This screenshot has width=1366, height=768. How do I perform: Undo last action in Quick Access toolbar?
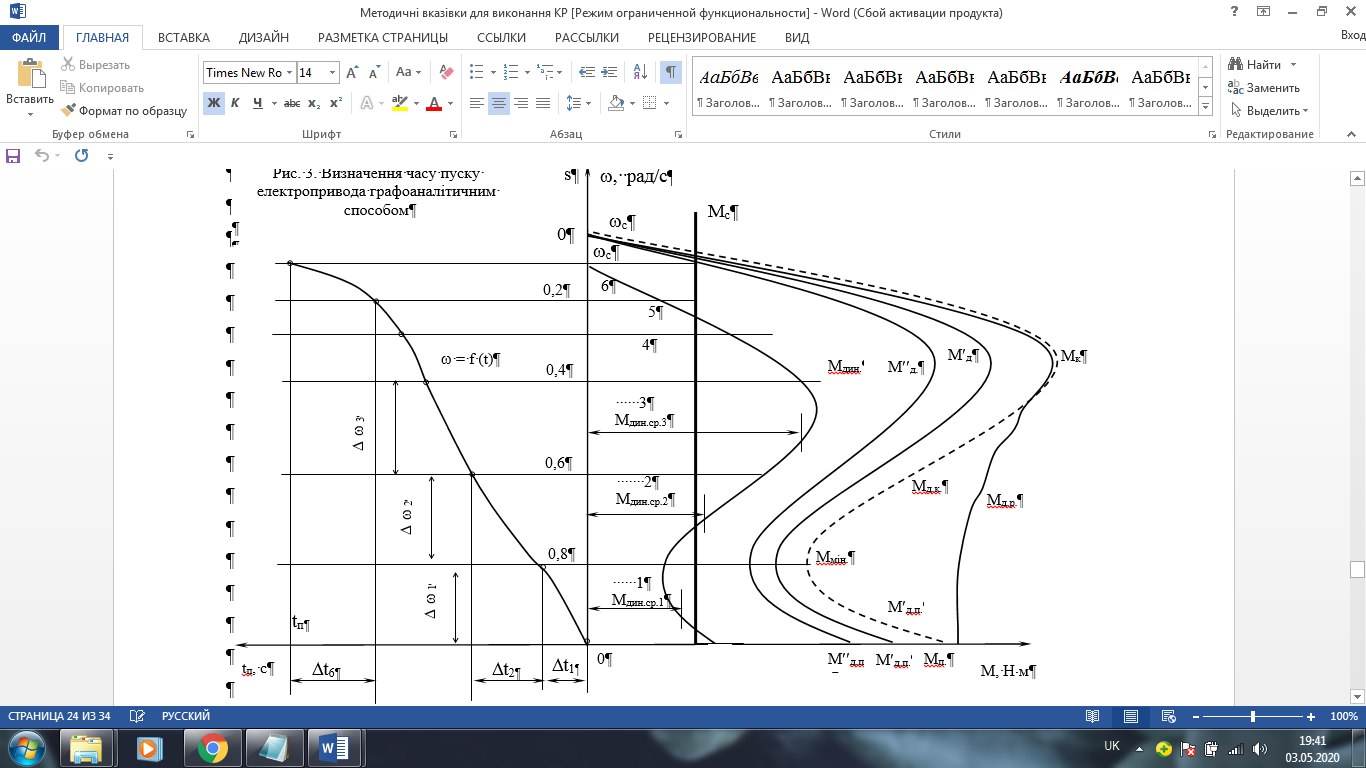(41, 155)
